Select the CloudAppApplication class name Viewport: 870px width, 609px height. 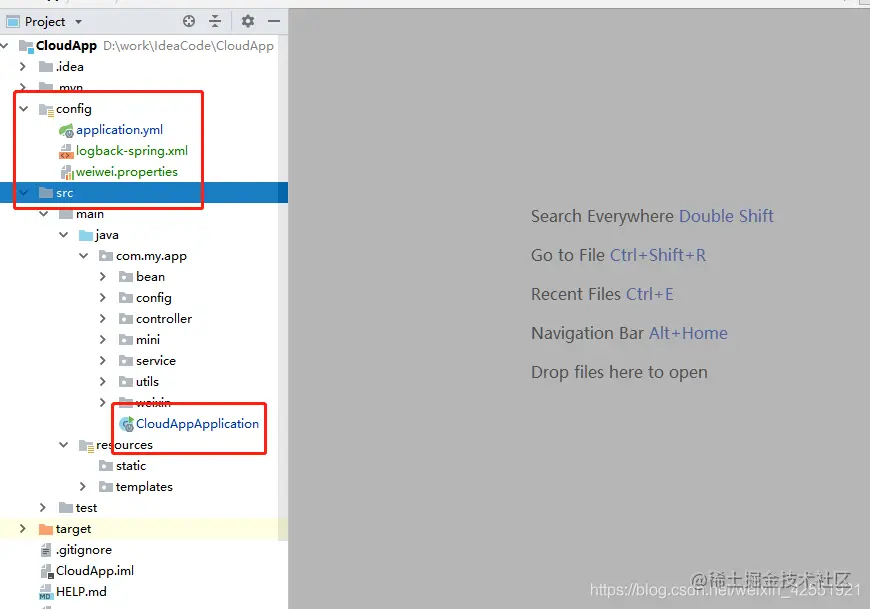pos(198,424)
